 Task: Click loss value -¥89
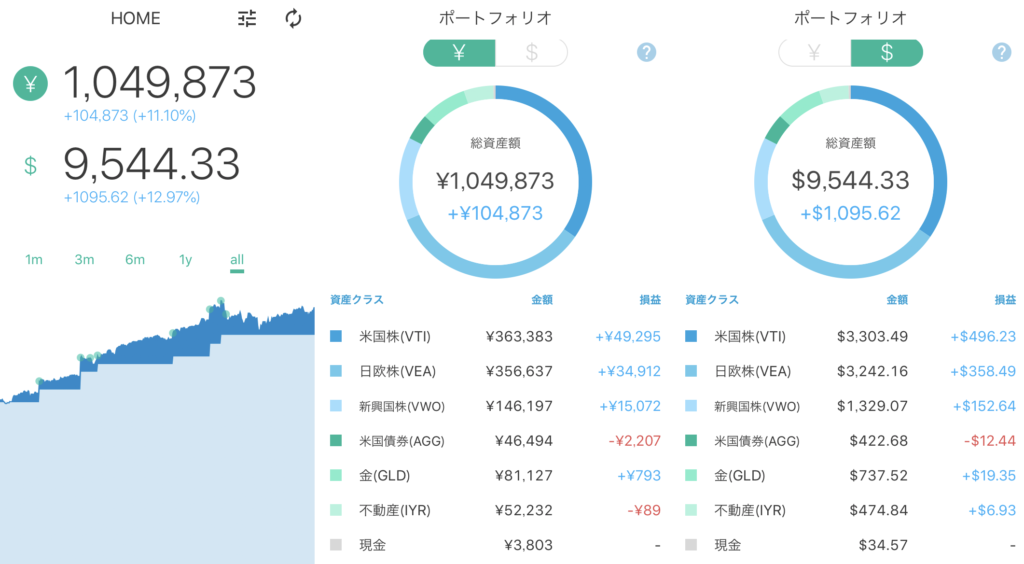tap(644, 510)
